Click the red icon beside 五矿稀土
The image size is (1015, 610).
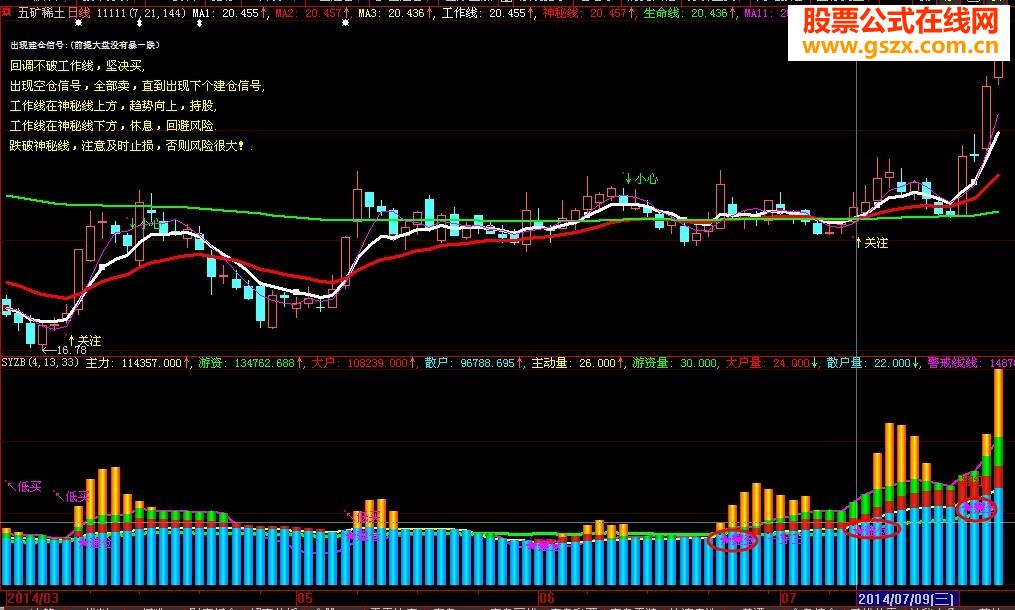pos(6,12)
